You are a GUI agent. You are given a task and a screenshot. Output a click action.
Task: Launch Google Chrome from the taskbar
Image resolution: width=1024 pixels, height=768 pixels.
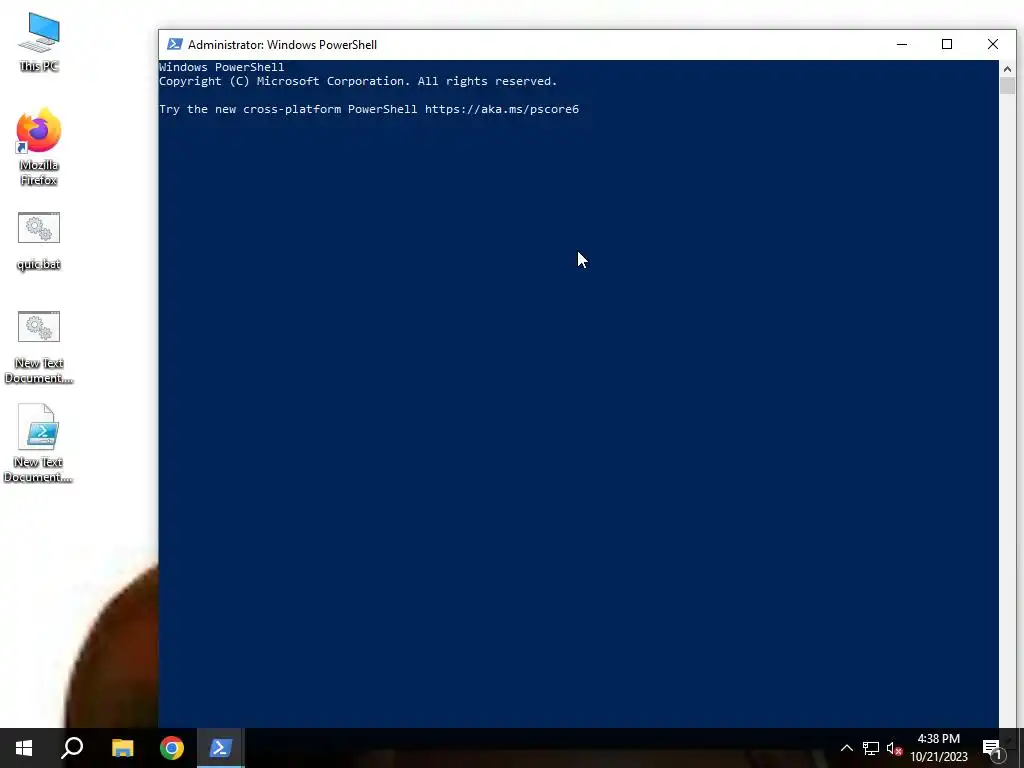[172, 748]
